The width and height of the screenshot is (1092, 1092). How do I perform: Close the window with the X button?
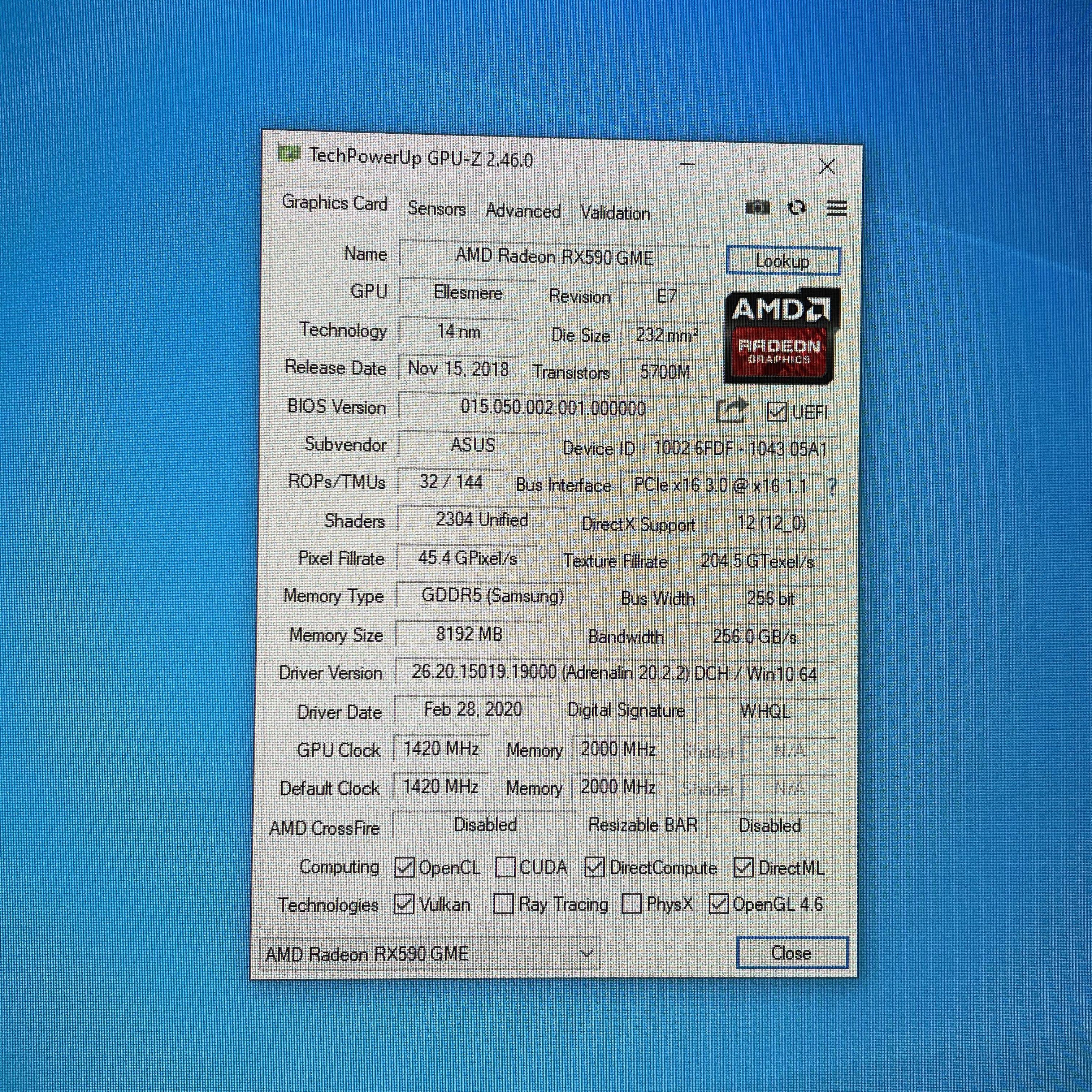827,166
